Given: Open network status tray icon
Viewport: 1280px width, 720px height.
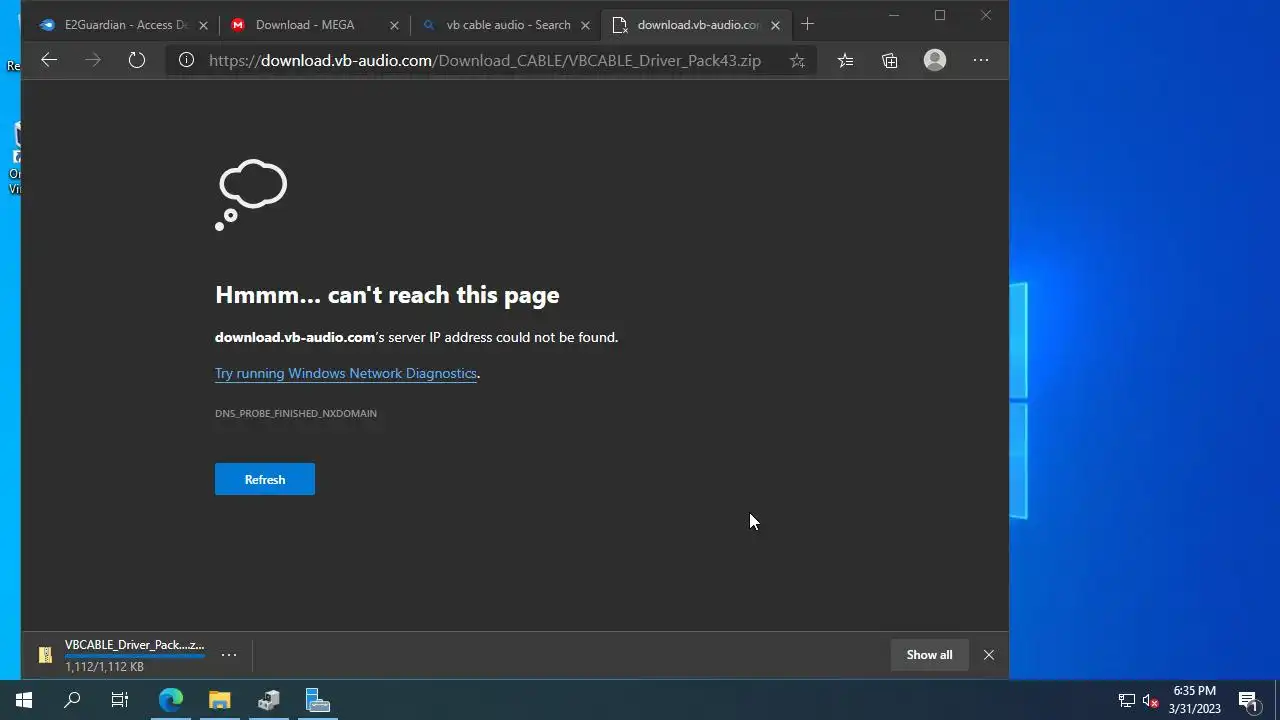Looking at the screenshot, I should (x=1127, y=700).
